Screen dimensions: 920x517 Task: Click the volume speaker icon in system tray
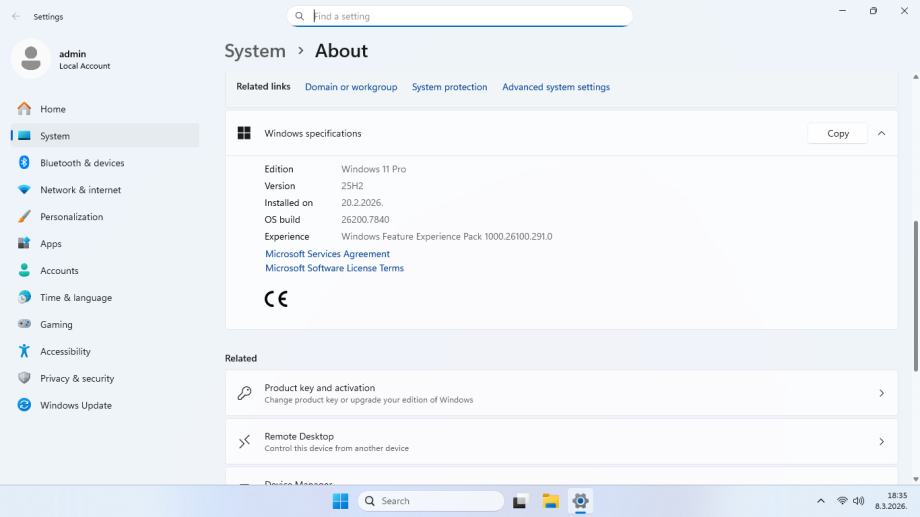pyautogui.click(x=858, y=501)
